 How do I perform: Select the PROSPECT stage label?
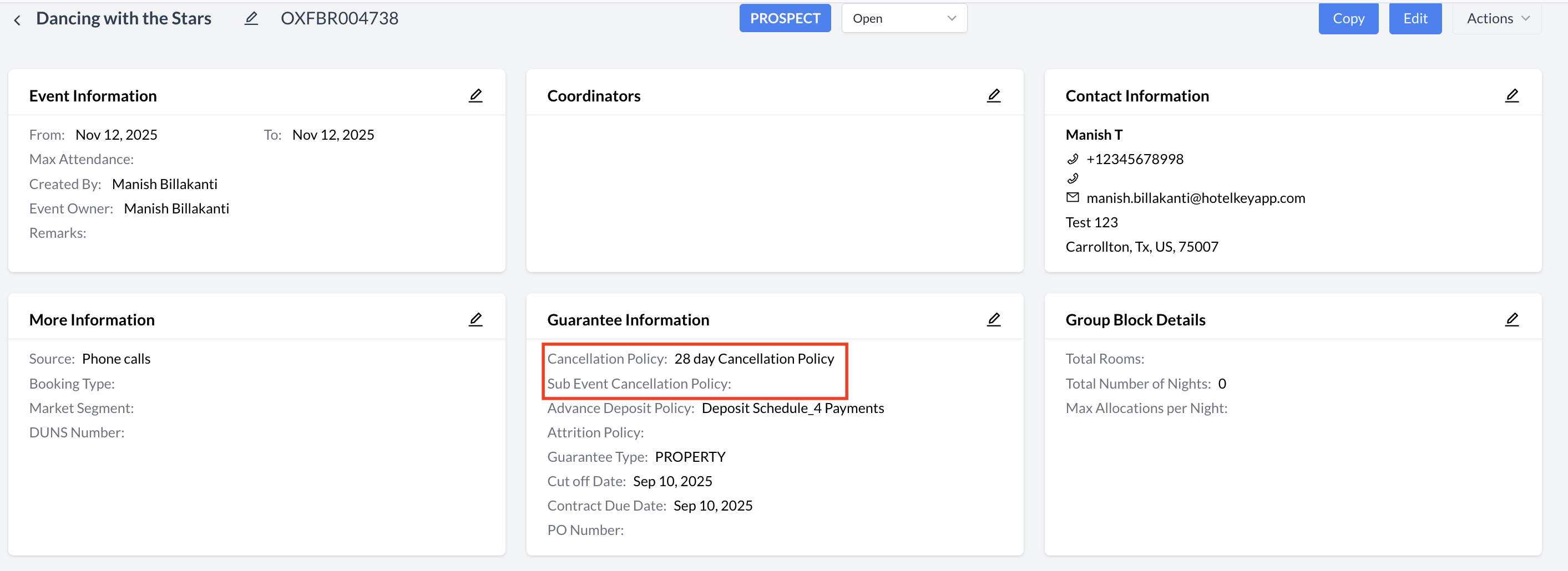click(785, 18)
